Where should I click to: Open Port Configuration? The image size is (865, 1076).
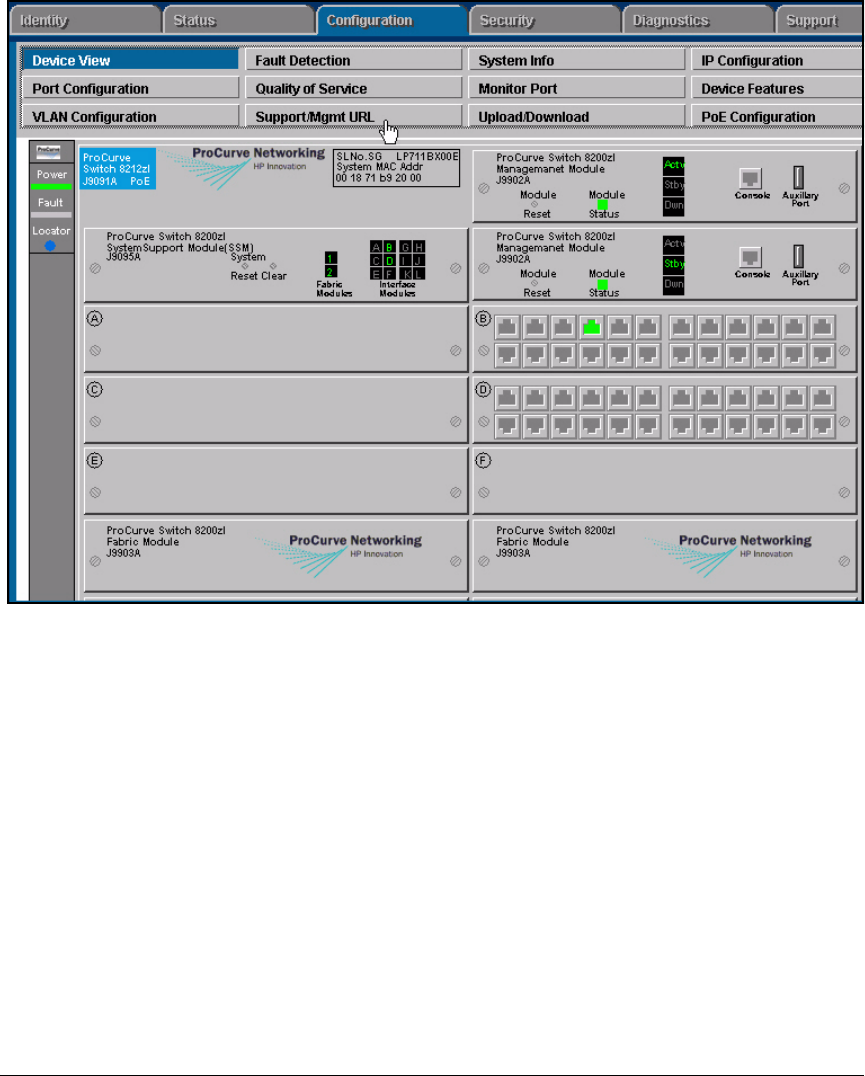pos(130,89)
